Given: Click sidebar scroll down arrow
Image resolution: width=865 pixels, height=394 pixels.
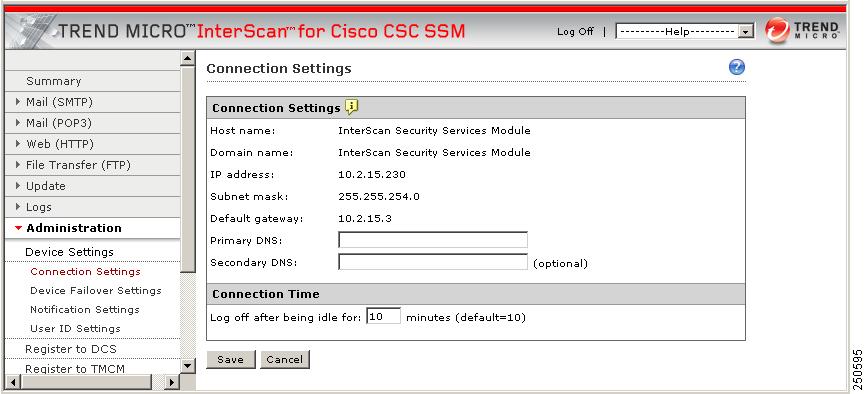Looking at the screenshot, I should tap(188, 365).
